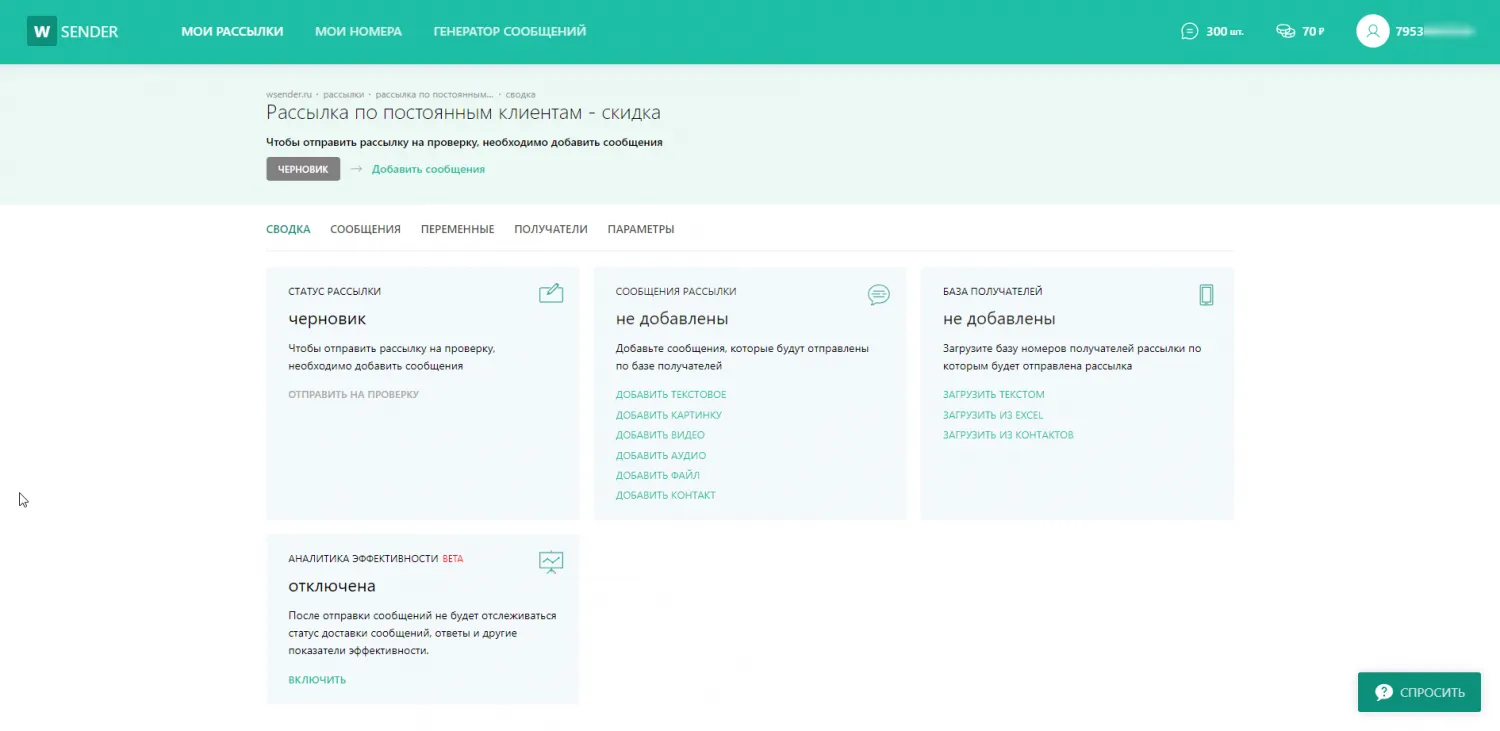Switch to the ПОЛУЧАТЕЛИ tab
The height and width of the screenshot is (731, 1500).
[550, 229]
